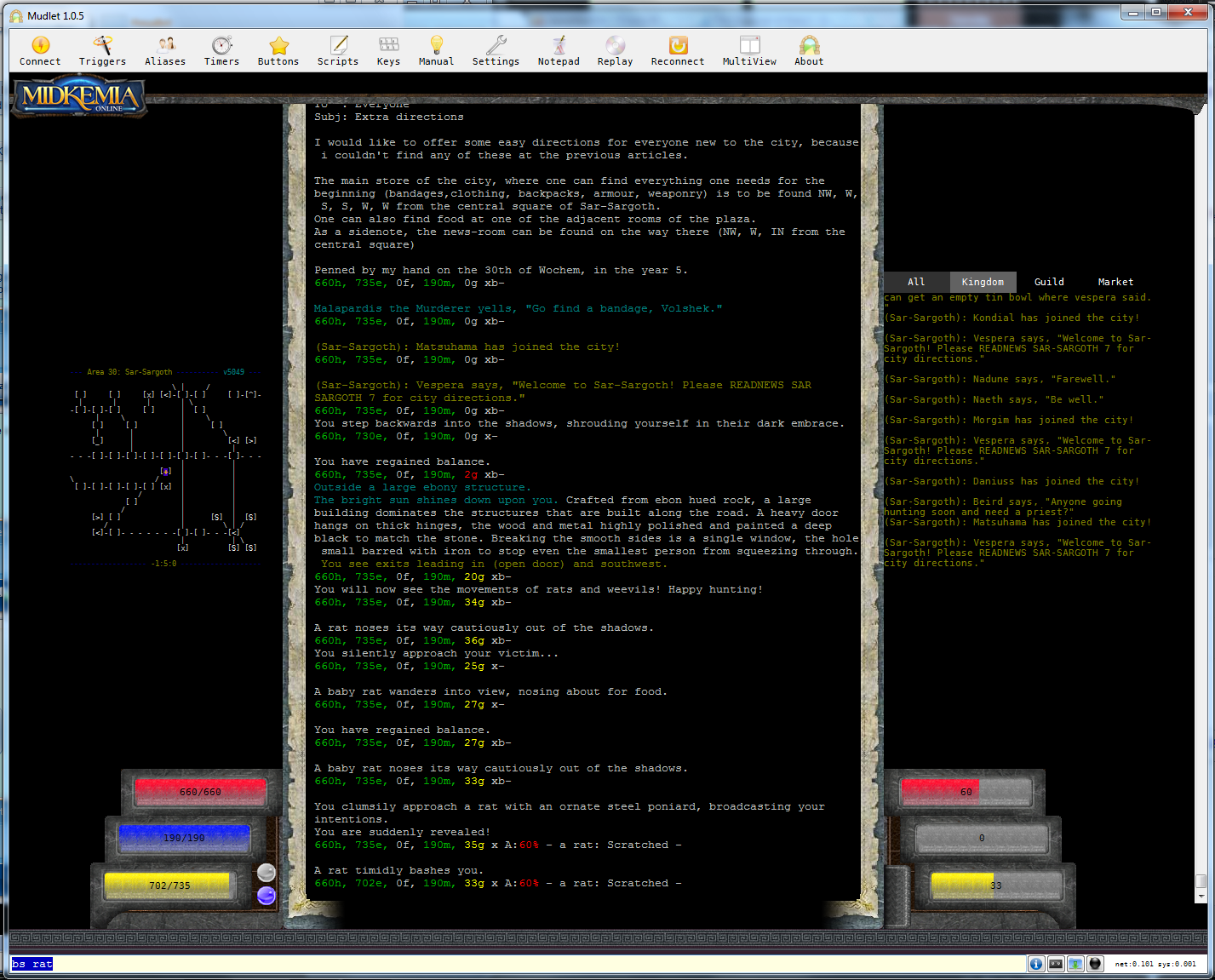
Task: Click 'Morgim has joined the city!' chat line
Action: click(x=1009, y=420)
